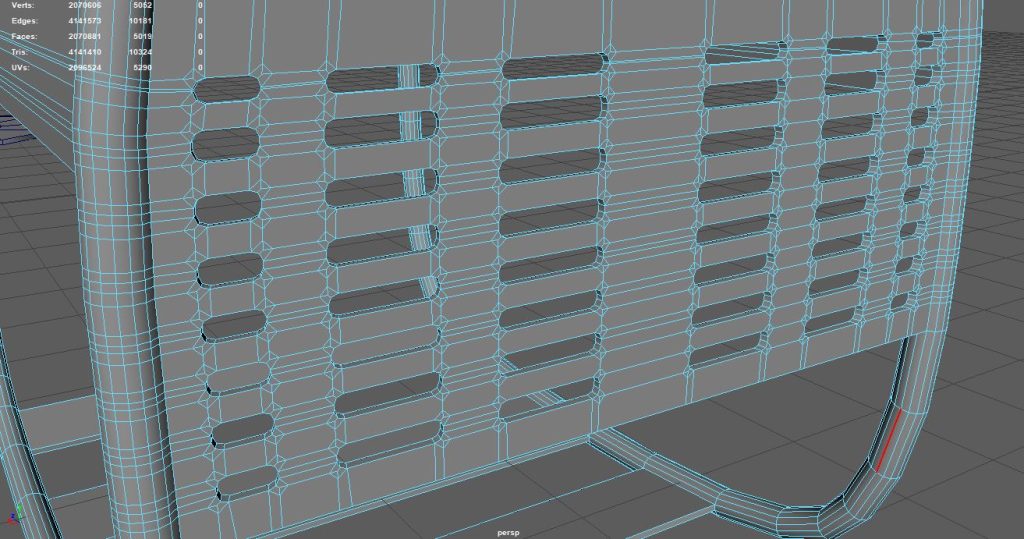The height and width of the screenshot is (539, 1024).
Task: Click the 'Verts:' HUD label
Action: tap(23, 5)
